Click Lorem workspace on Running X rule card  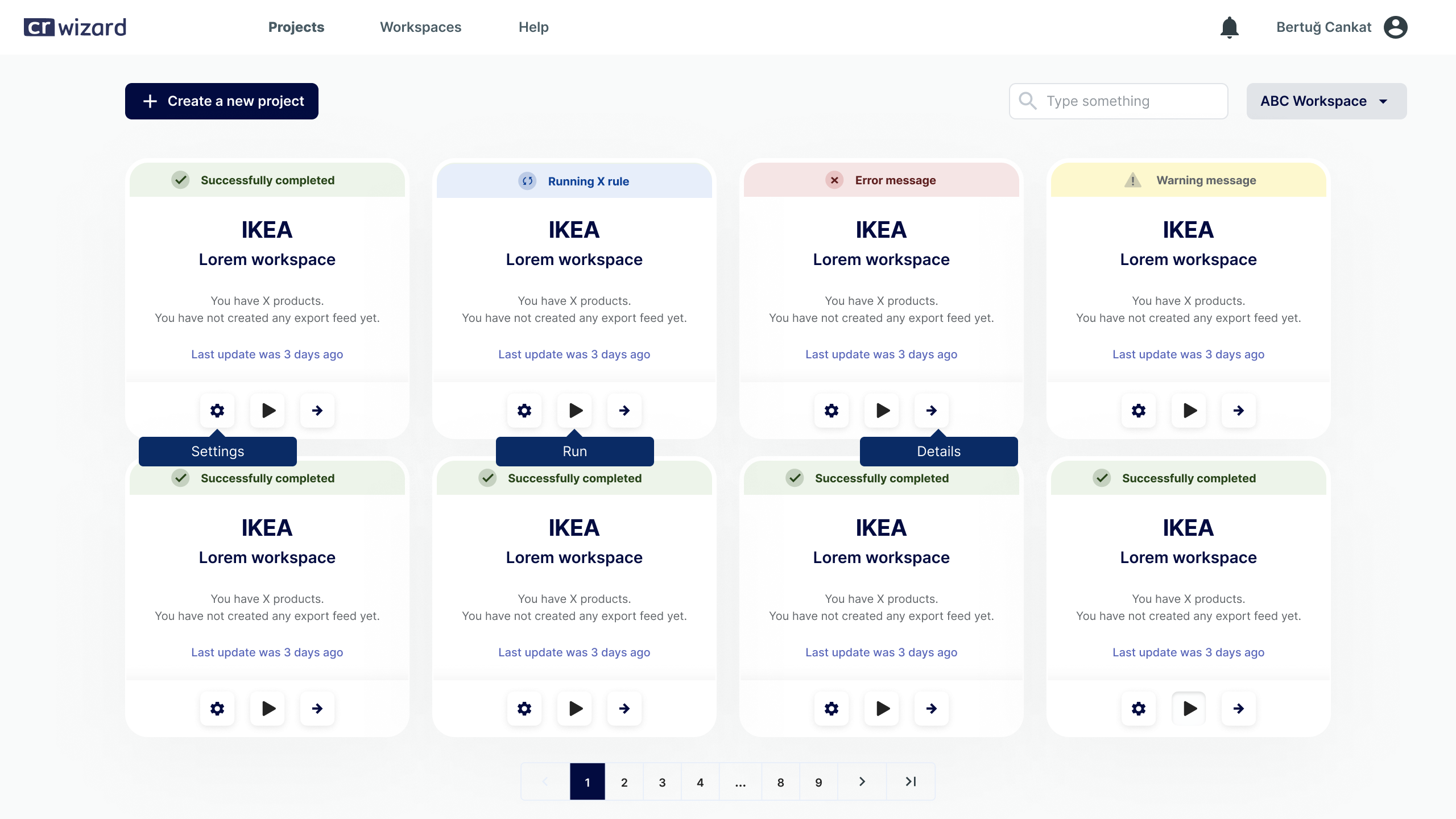pos(574,259)
